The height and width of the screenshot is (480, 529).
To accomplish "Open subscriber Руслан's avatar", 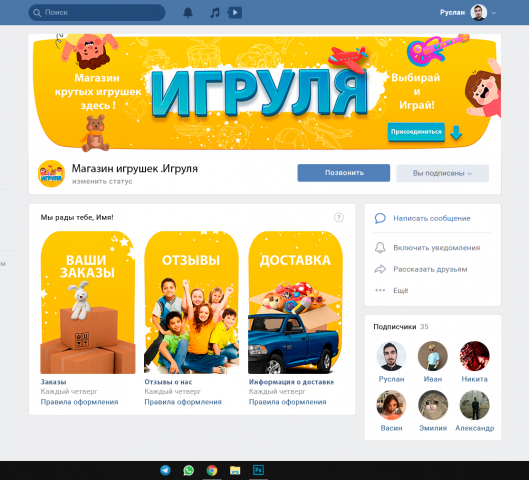I will 391,356.
